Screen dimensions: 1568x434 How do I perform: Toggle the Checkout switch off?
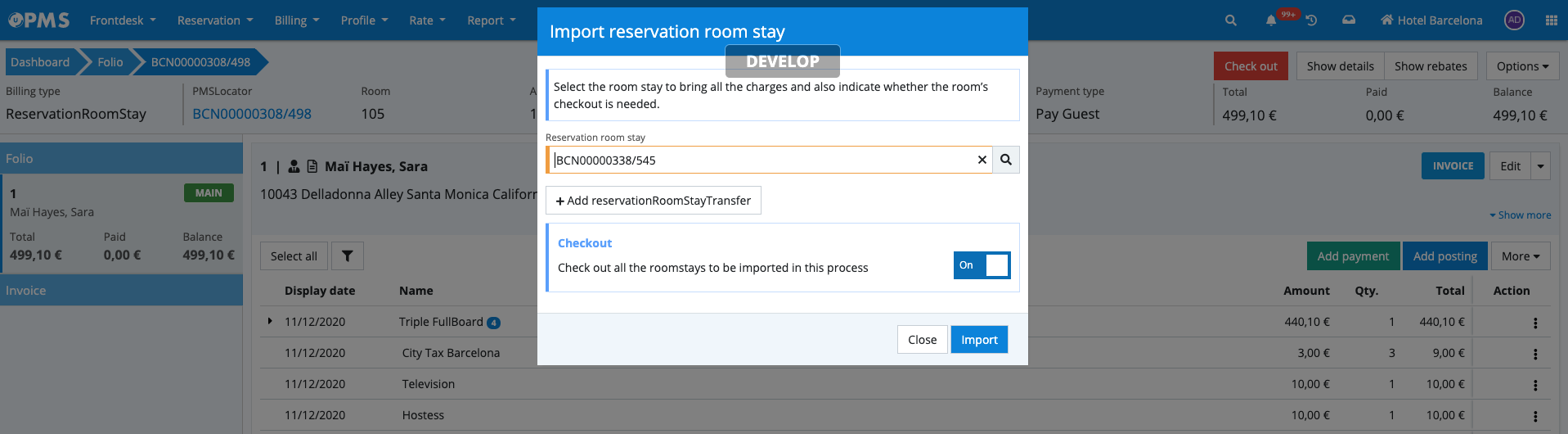click(x=982, y=265)
